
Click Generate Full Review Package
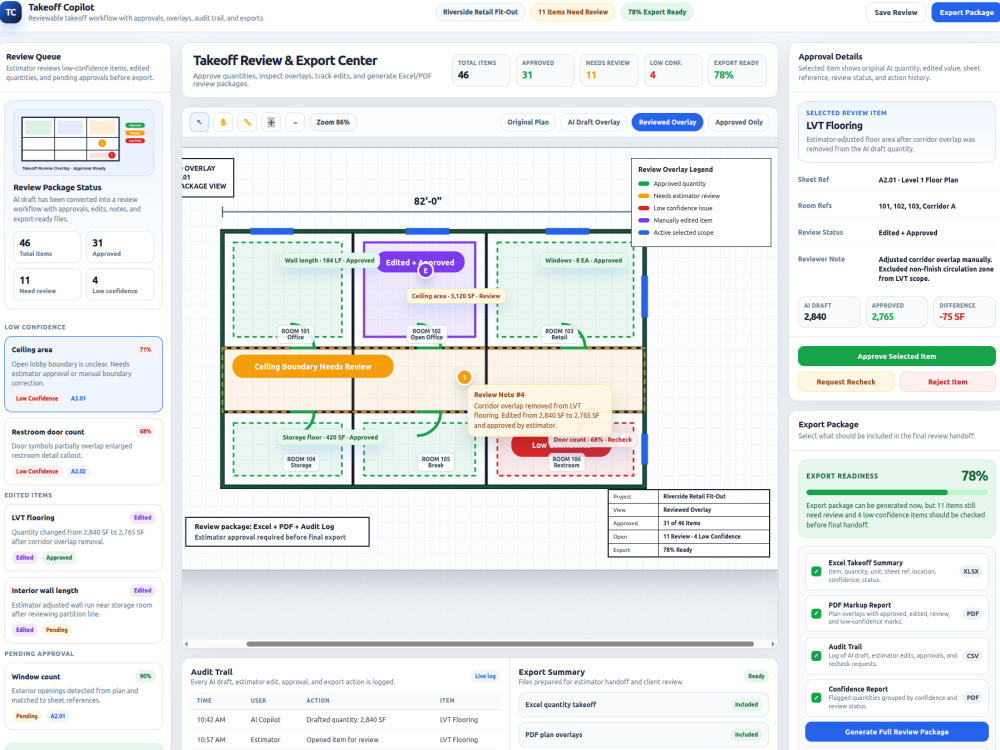pyautogui.click(x=896, y=732)
